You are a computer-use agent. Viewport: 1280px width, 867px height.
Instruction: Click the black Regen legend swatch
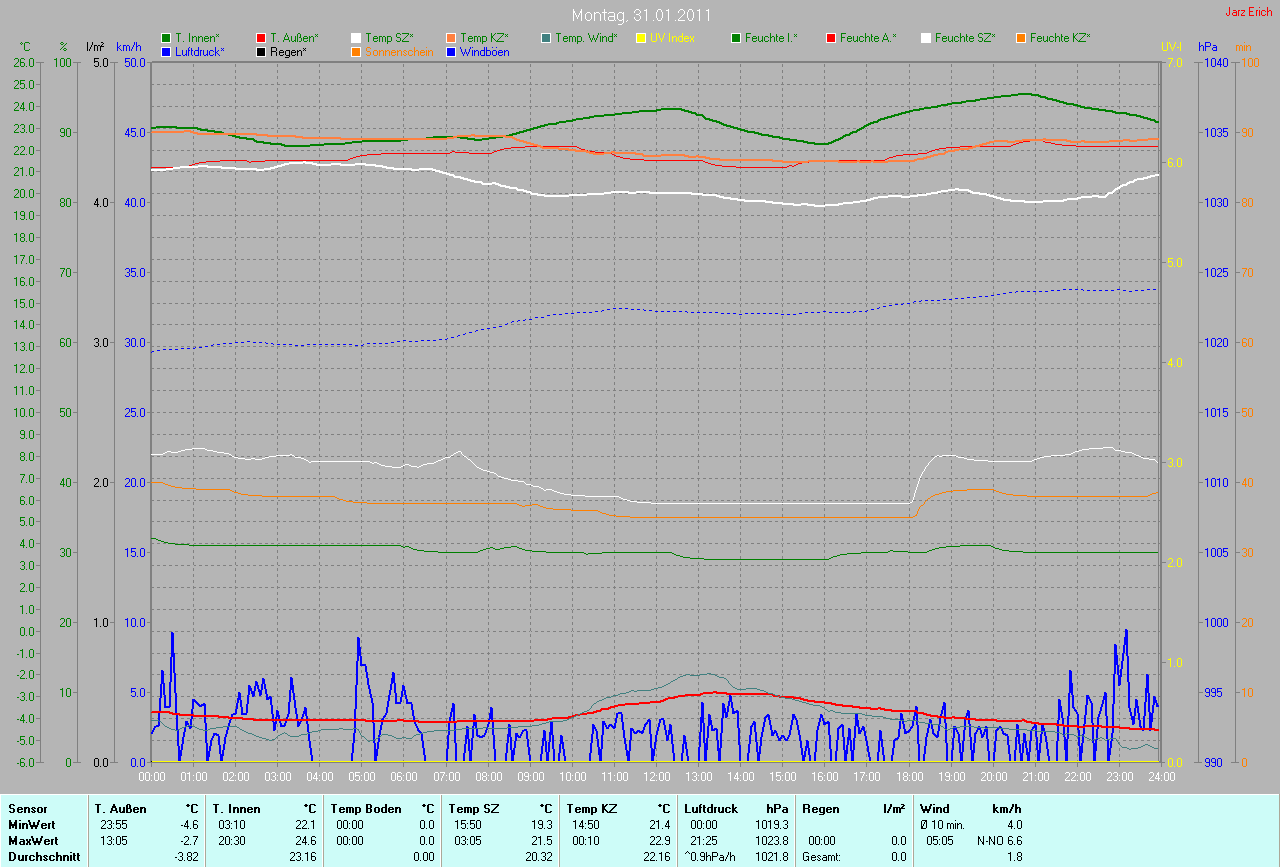(x=261, y=51)
